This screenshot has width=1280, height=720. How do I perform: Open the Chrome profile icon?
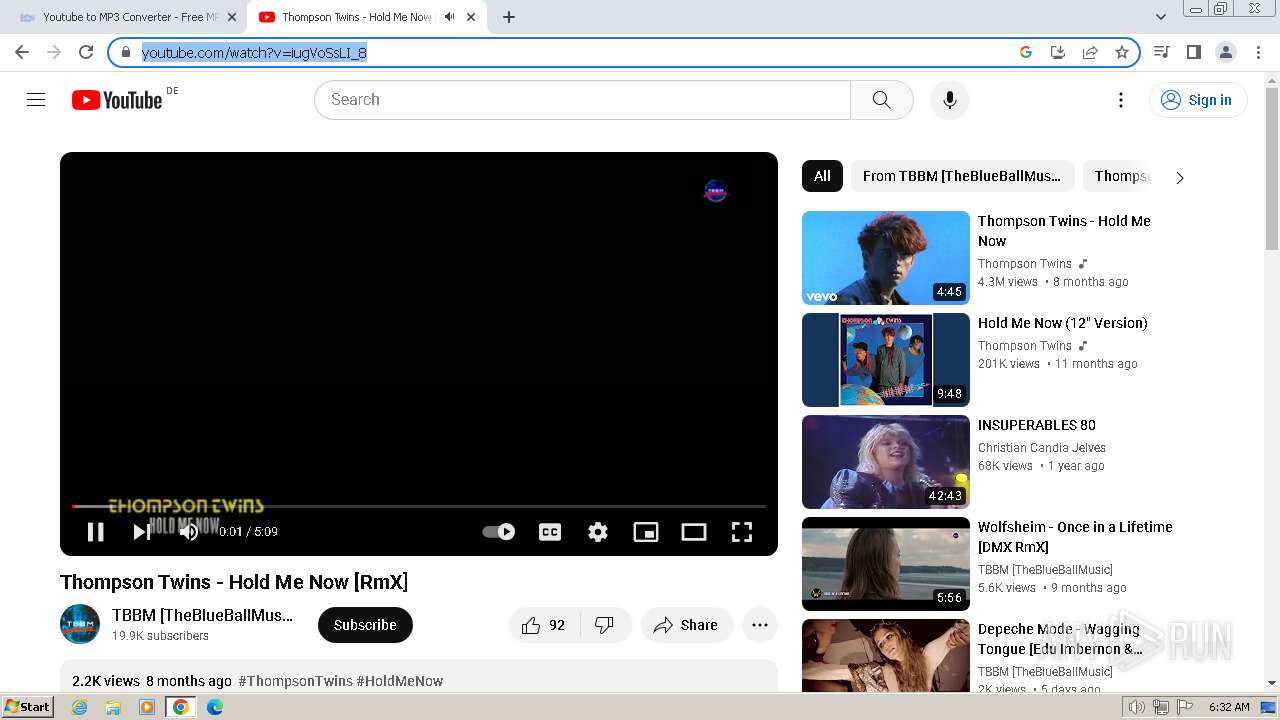[x=1226, y=52]
